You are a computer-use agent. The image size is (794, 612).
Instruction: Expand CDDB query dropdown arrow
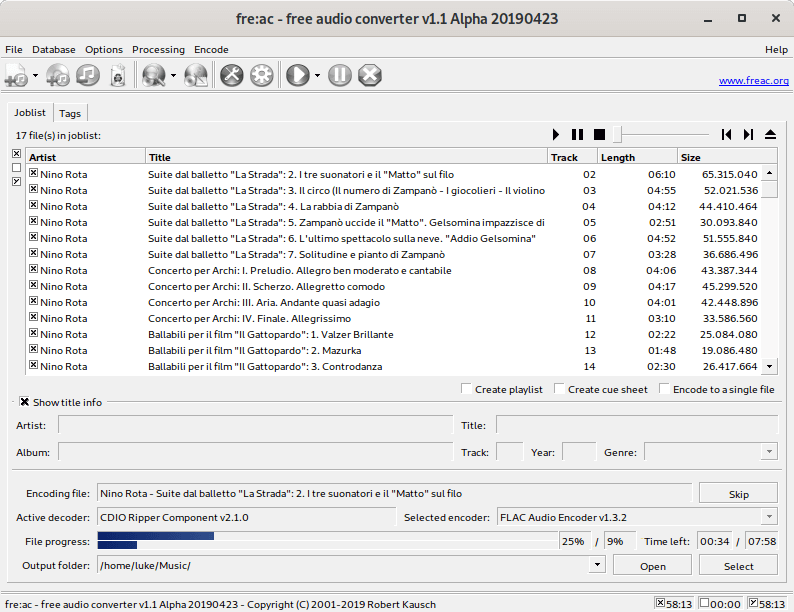click(x=173, y=75)
